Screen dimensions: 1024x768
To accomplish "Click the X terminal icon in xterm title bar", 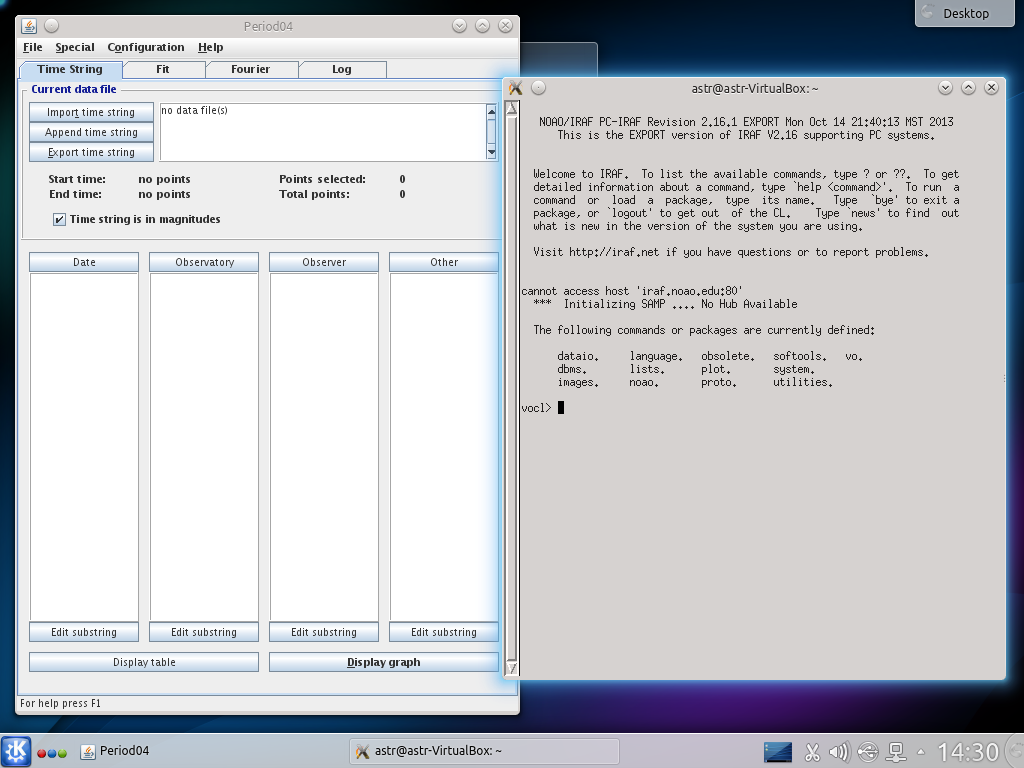I will click(515, 88).
